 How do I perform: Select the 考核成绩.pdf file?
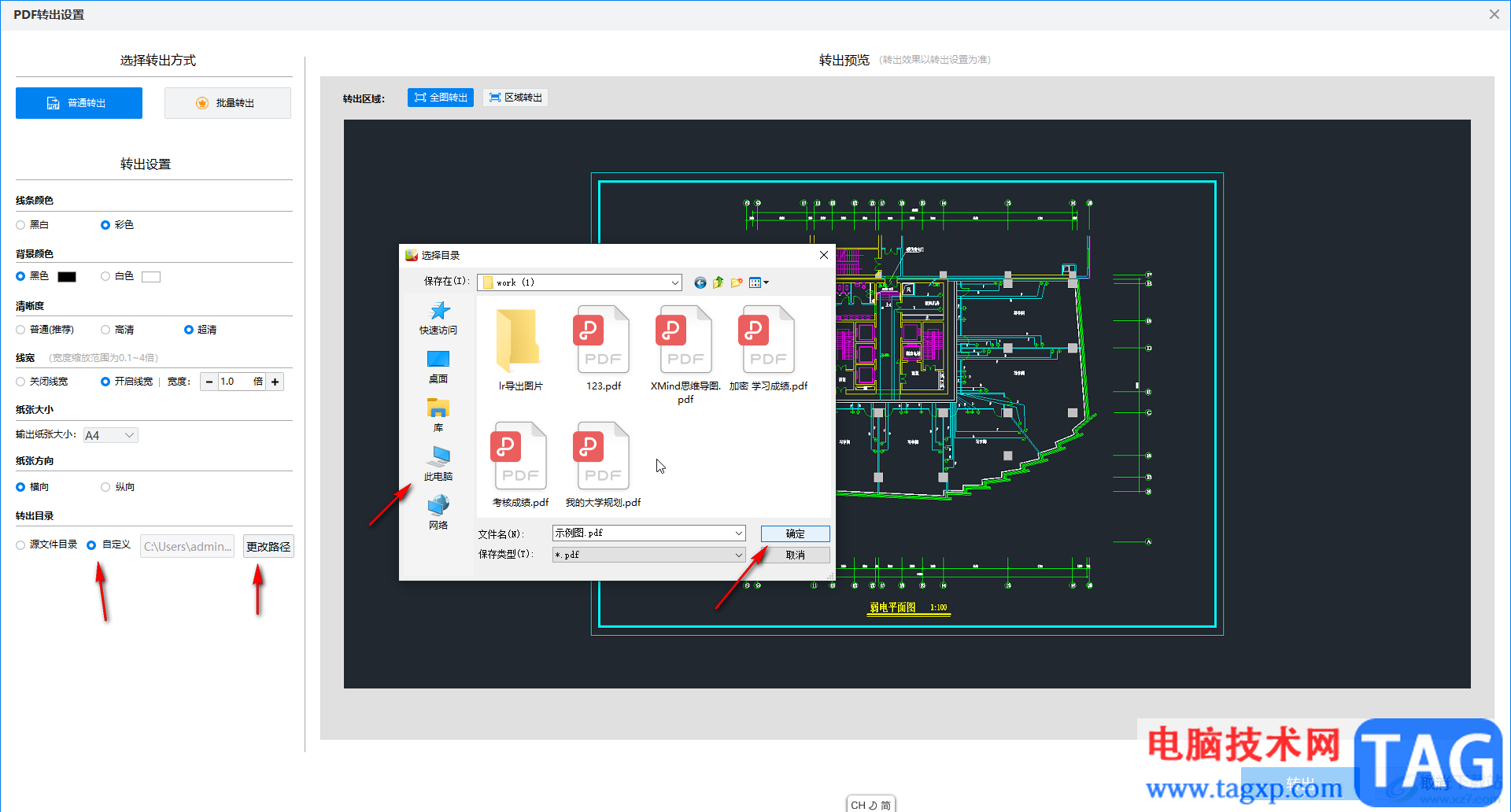pyautogui.click(x=520, y=465)
